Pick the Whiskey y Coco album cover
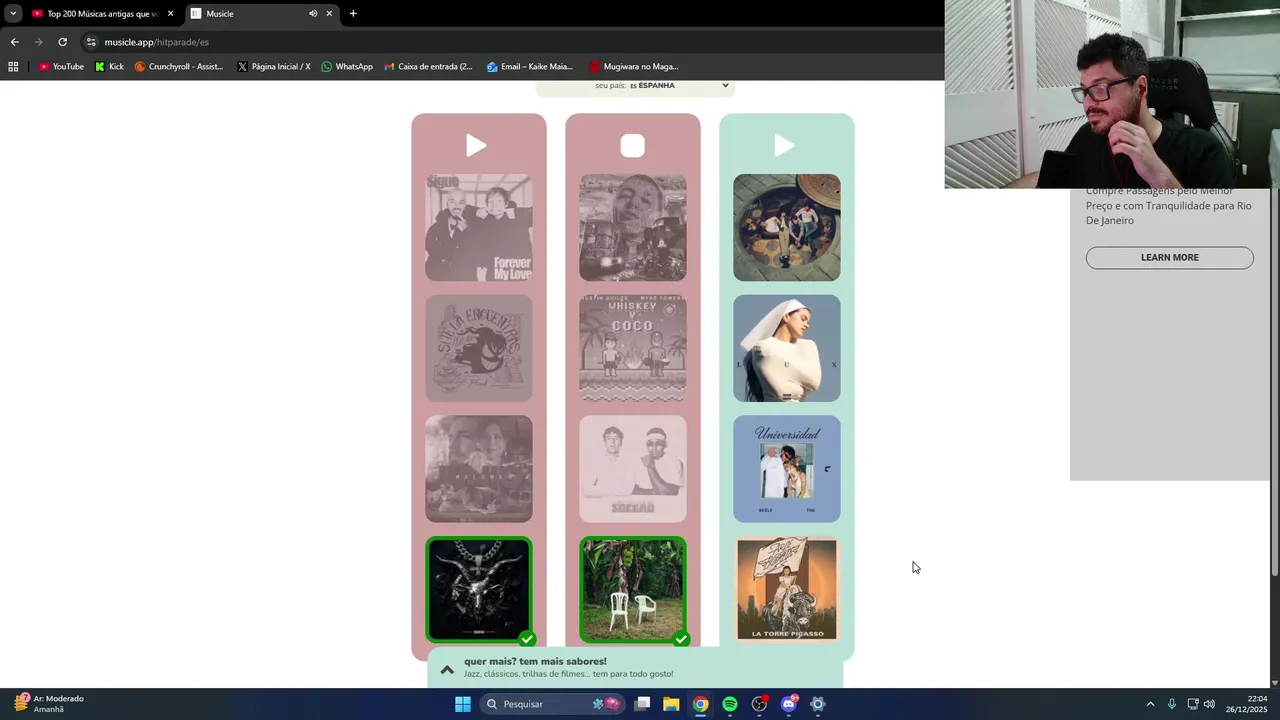 pos(633,348)
